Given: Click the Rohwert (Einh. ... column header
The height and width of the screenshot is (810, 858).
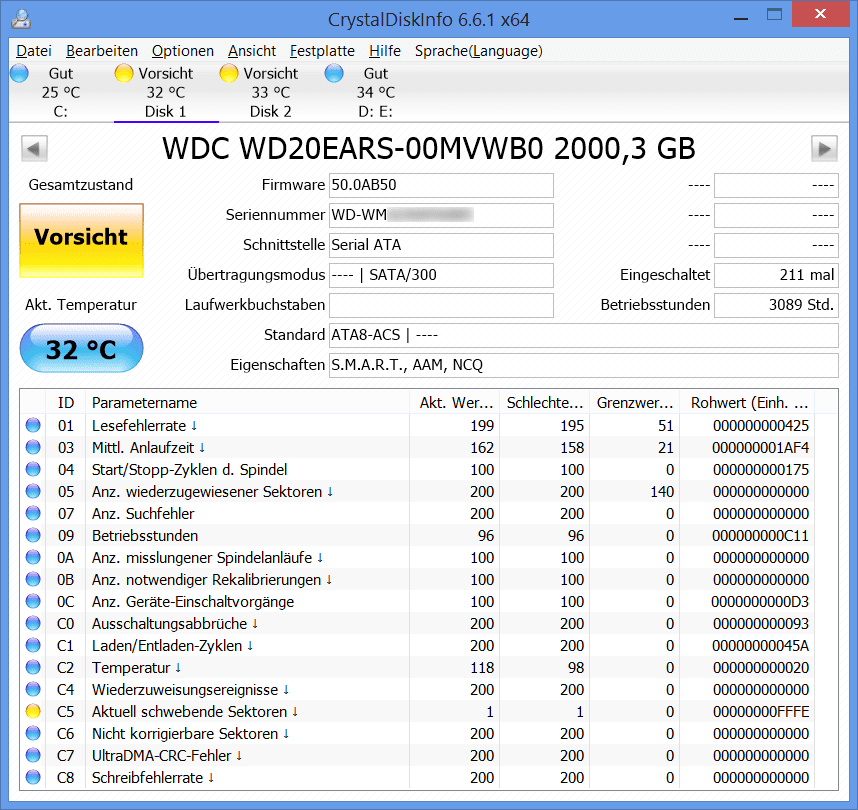Looking at the screenshot, I should click(747, 403).
